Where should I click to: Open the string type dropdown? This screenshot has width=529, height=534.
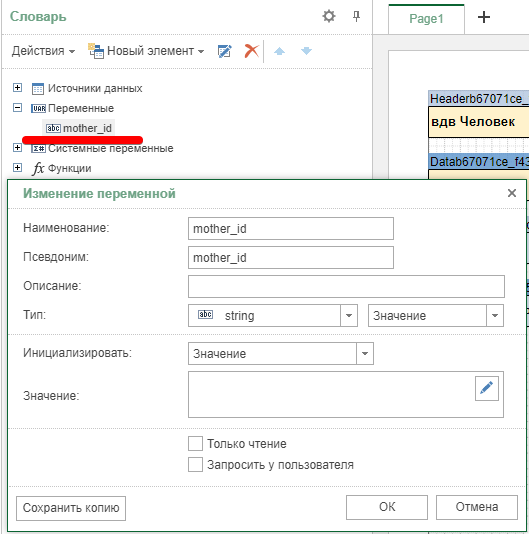pos(349,316)
